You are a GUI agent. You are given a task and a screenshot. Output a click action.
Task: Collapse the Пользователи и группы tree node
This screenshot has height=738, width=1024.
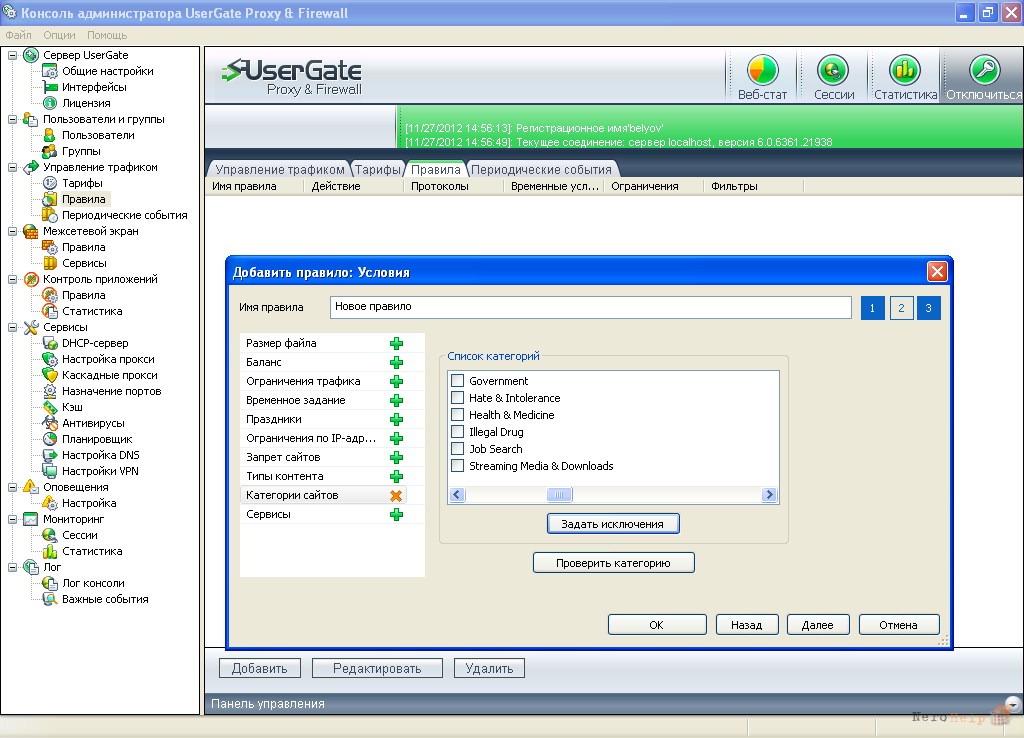(x=12, y=120)
